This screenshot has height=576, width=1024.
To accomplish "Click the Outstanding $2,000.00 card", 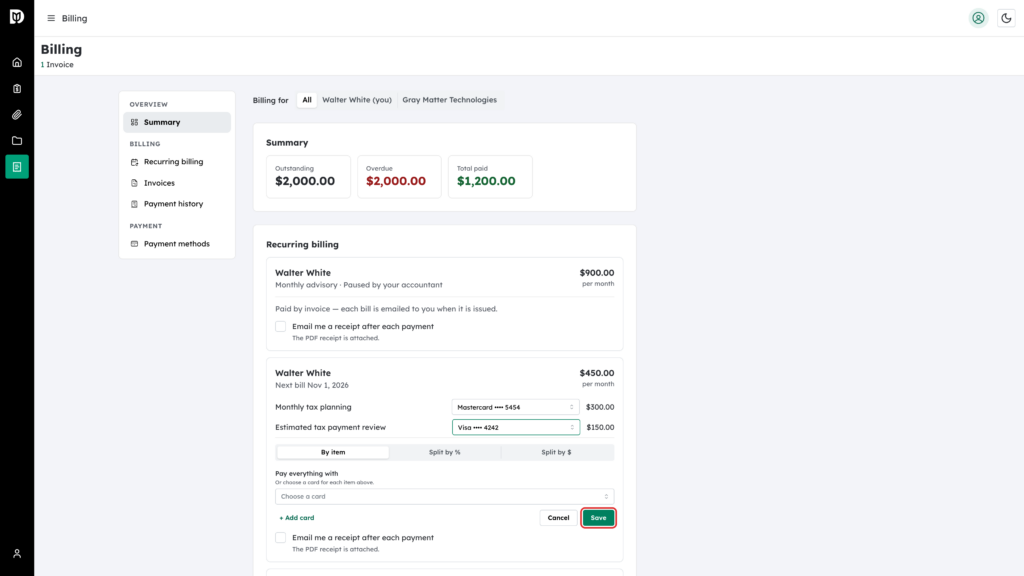I will (x=308, y=176).
